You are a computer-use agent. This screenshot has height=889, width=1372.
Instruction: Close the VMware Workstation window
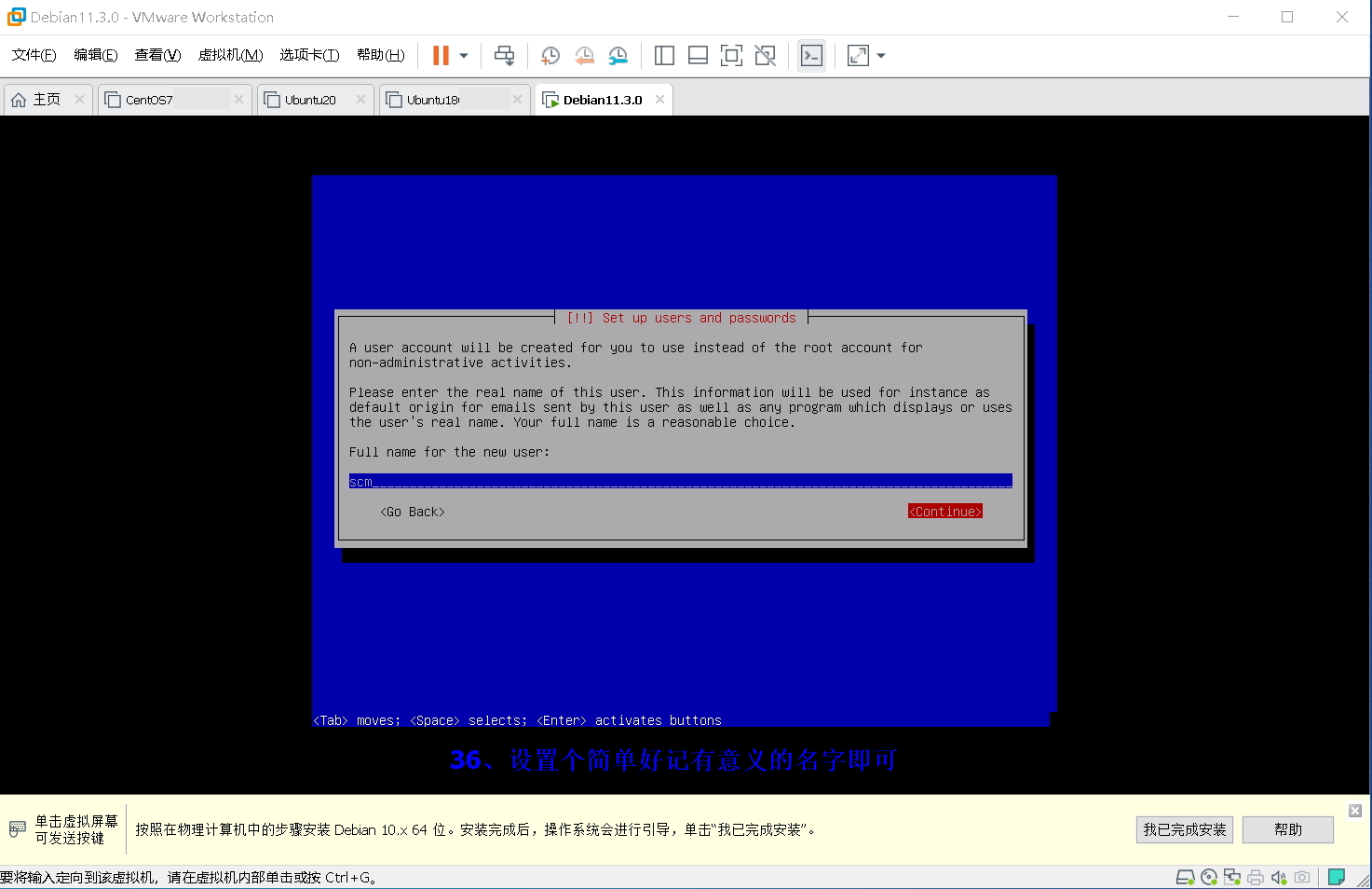point(1342,17)
